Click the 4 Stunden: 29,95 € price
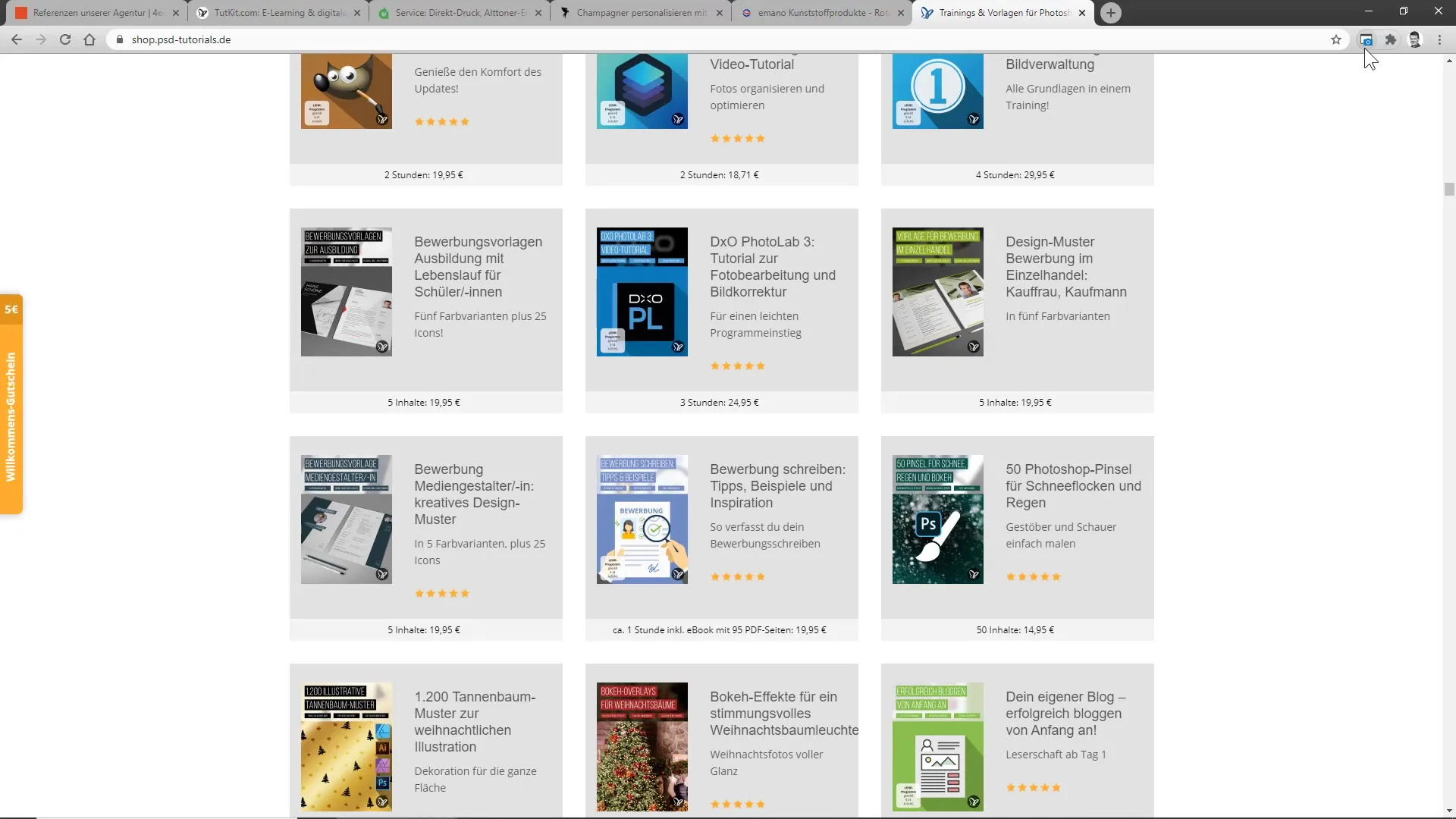The image size is (1456, 819). [1015, 175]
